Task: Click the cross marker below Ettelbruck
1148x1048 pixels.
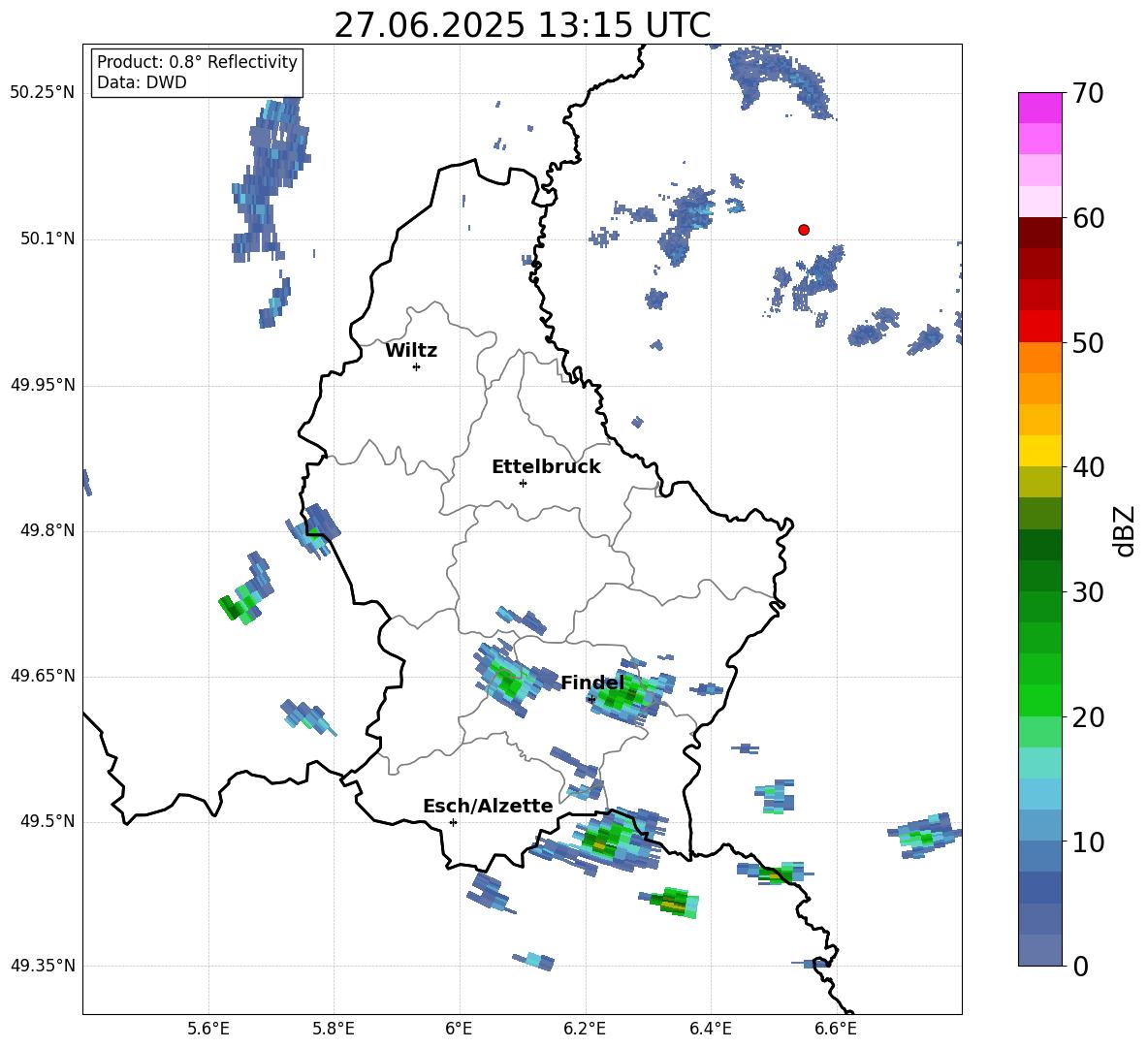Action: click(x=523, y=483)
